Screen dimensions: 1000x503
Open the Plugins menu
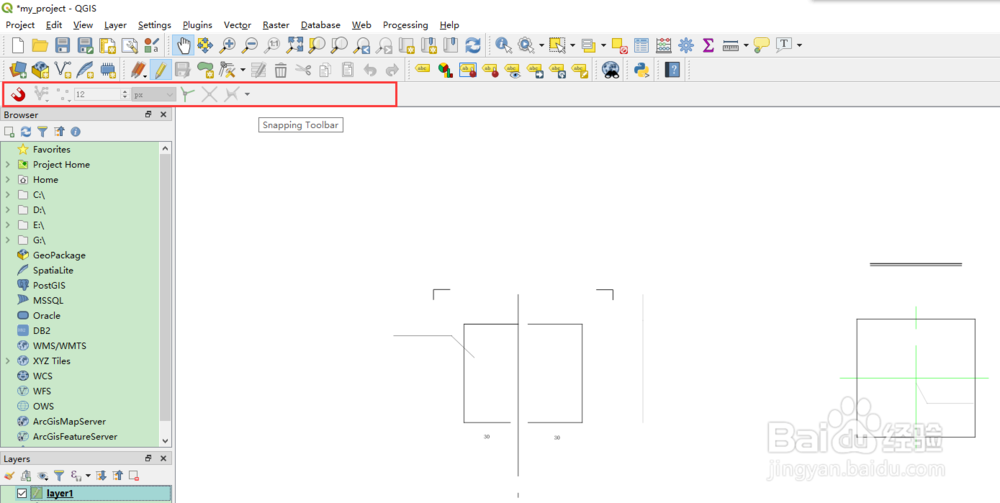197,25
